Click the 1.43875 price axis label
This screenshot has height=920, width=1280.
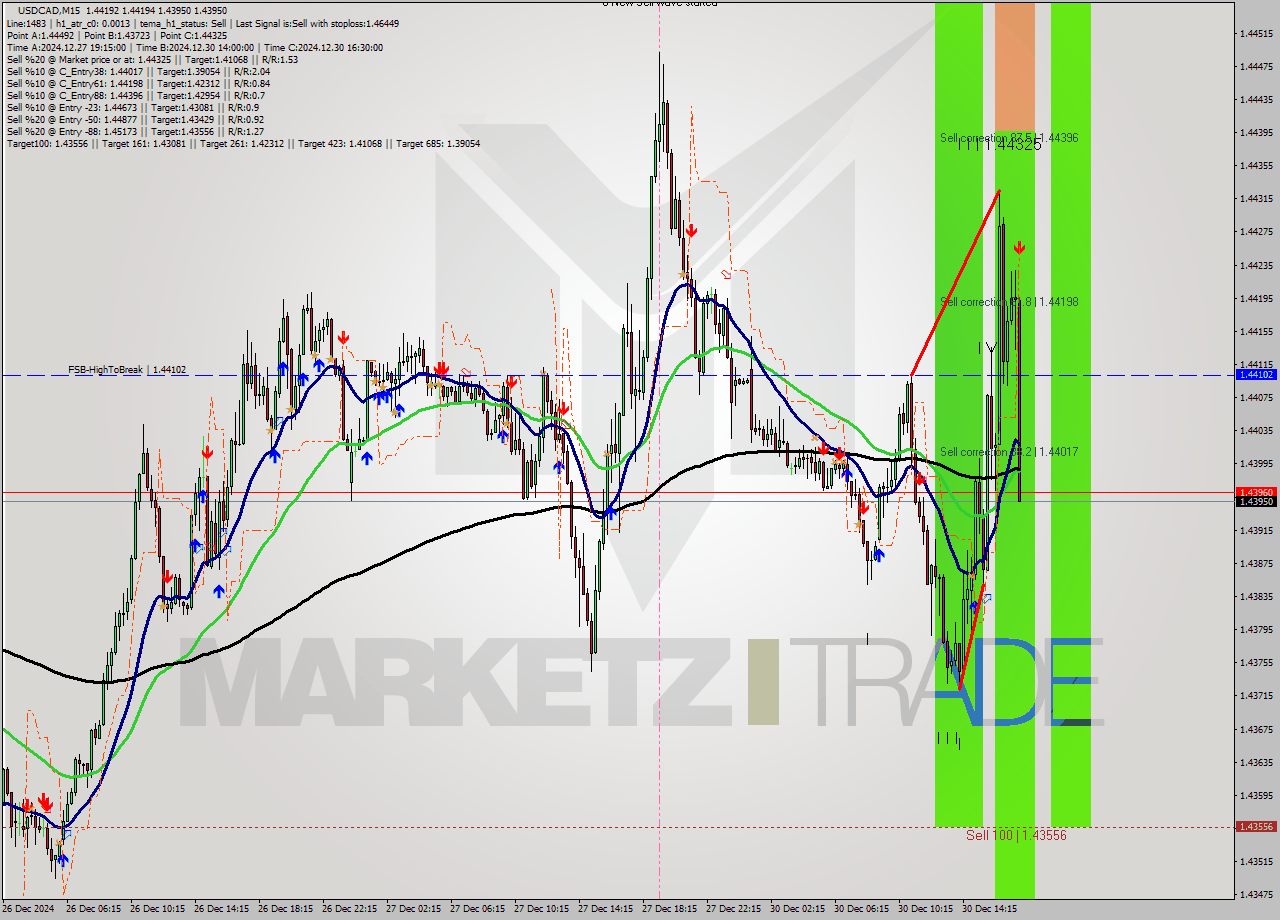coord(1256,563)
